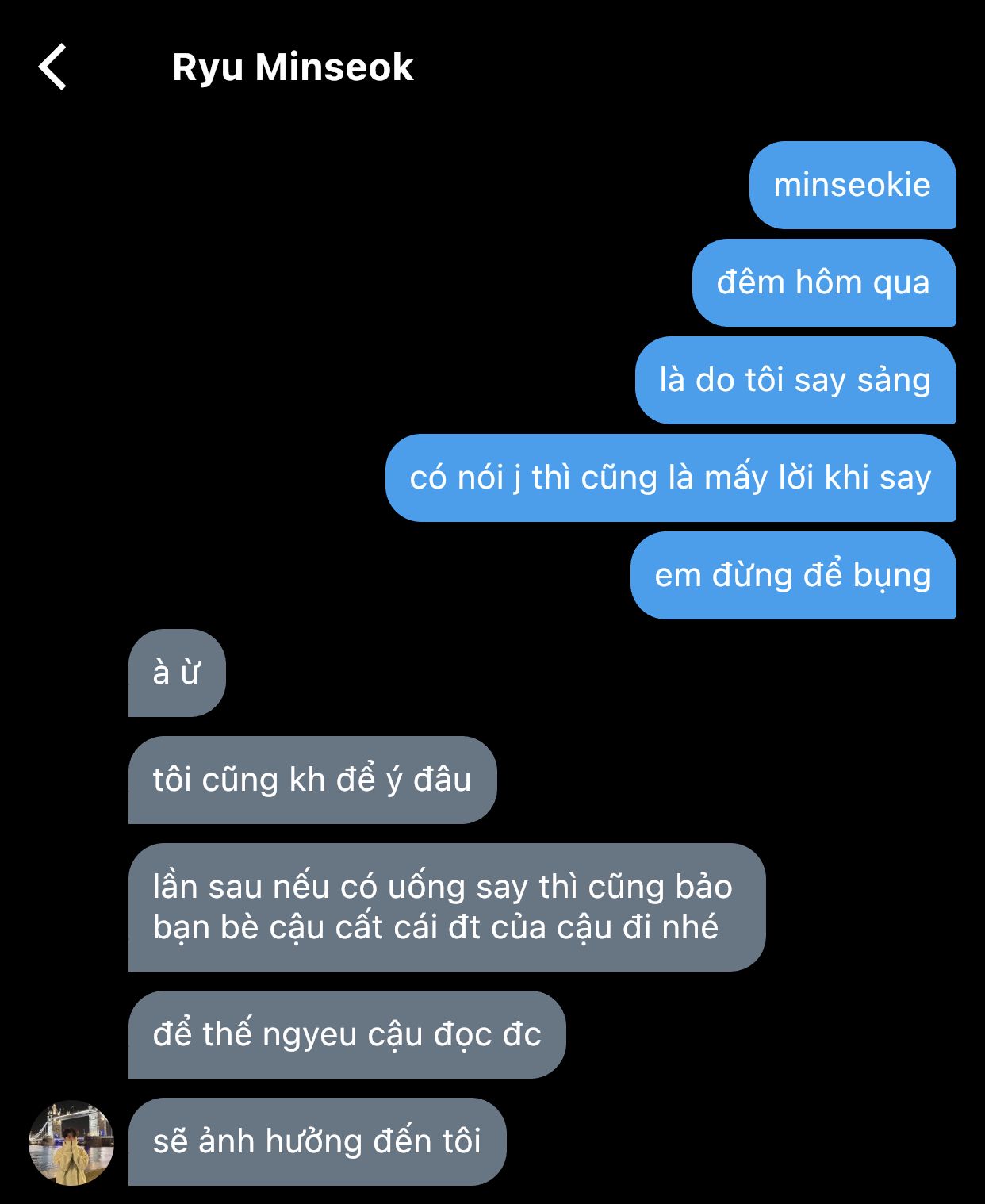The image size is (985, 1204).
Task: Tap the 'à ừ' reply bubble
Action: point(177,673)
